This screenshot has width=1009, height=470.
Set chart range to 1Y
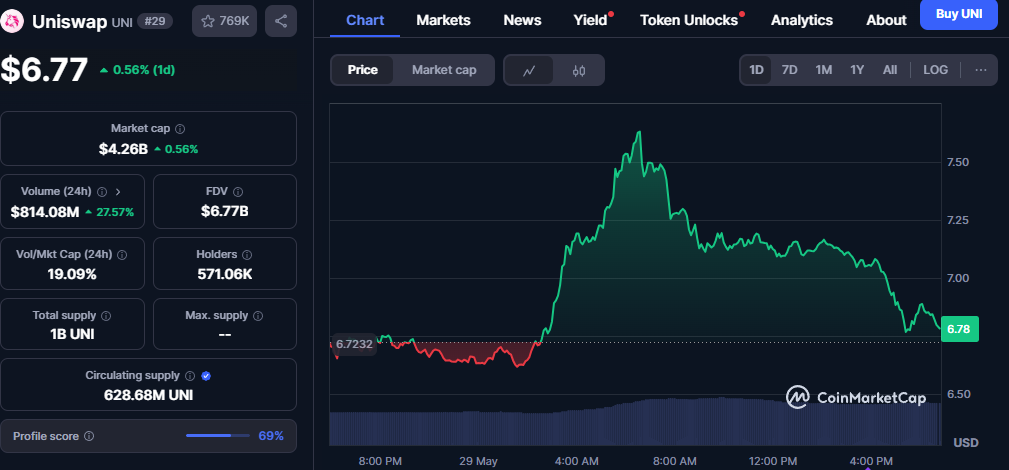(857, 70)
